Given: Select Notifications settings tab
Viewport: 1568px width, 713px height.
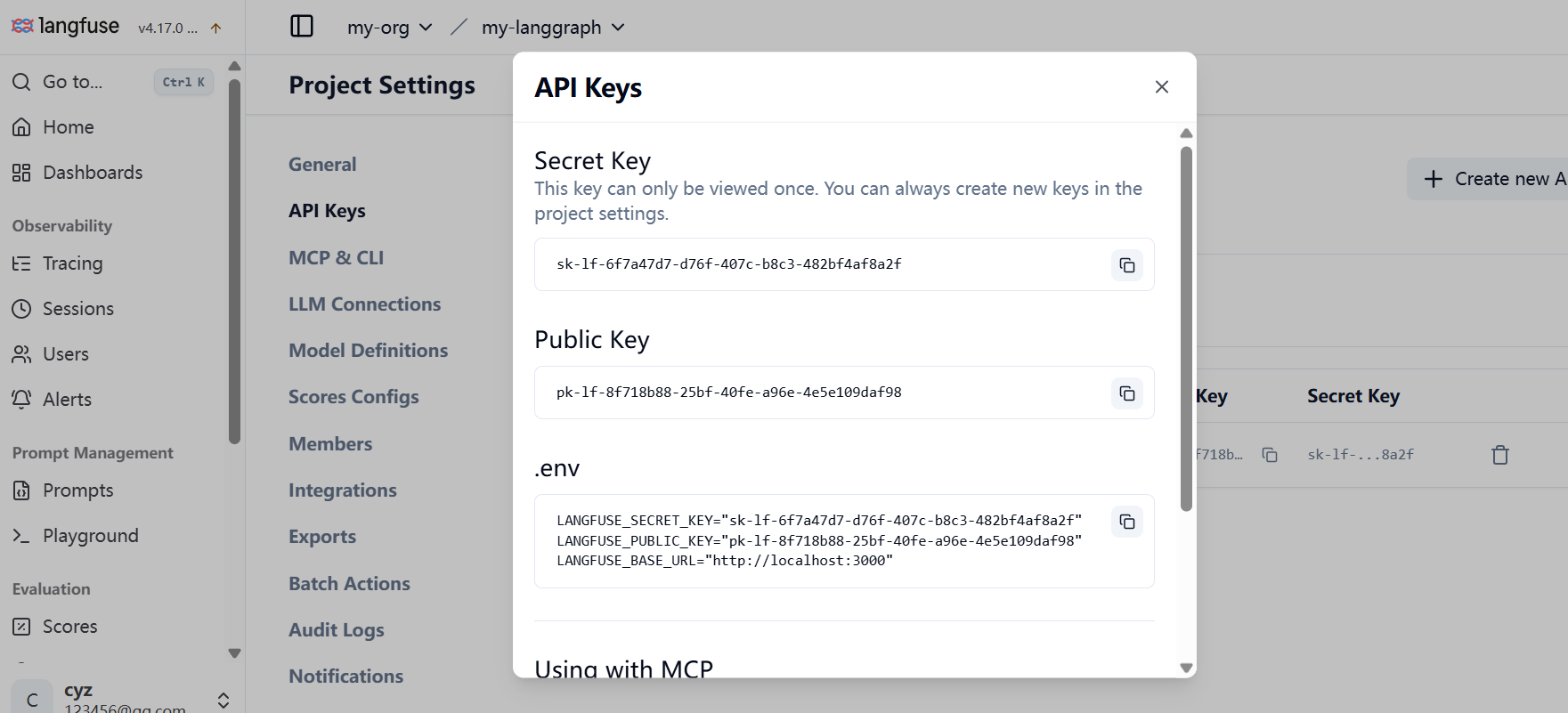Looking at the screenshot, I should click(345, 677).
